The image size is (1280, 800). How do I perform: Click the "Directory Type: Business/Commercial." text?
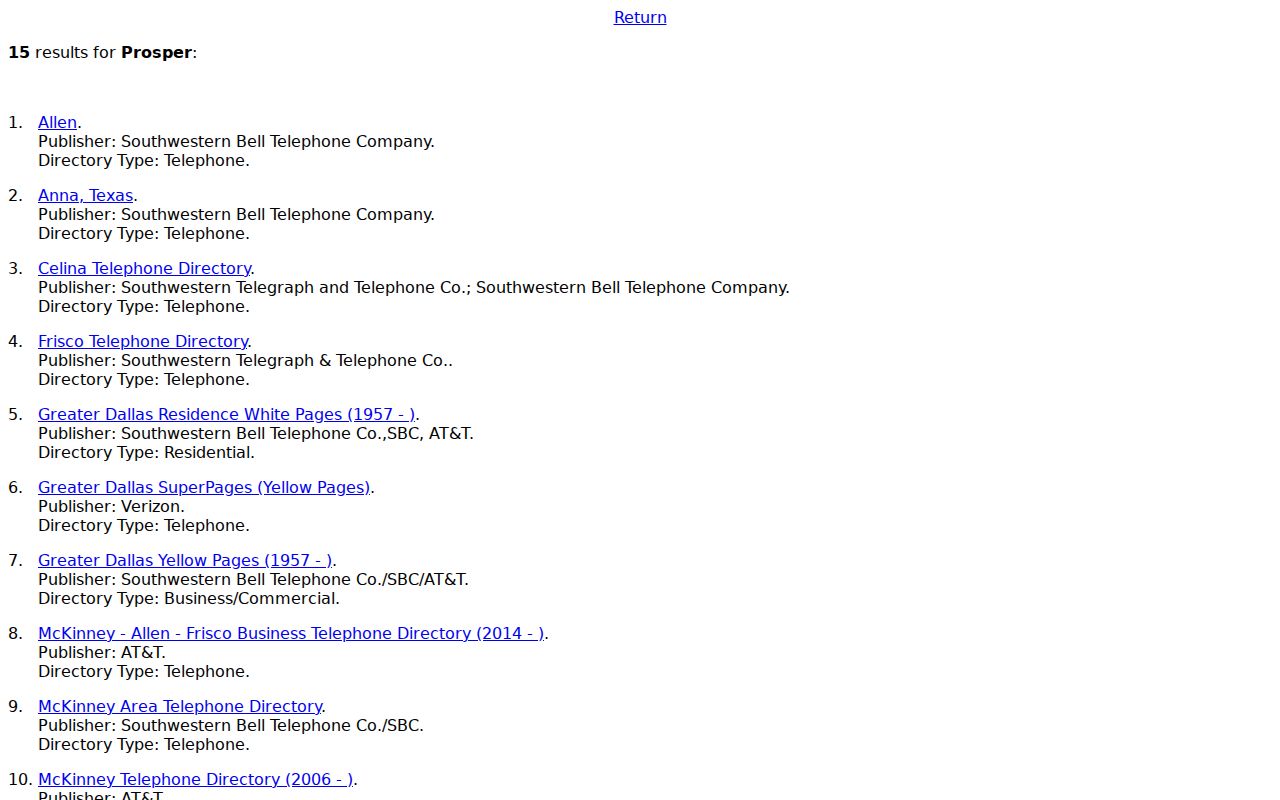click(189, 598)
